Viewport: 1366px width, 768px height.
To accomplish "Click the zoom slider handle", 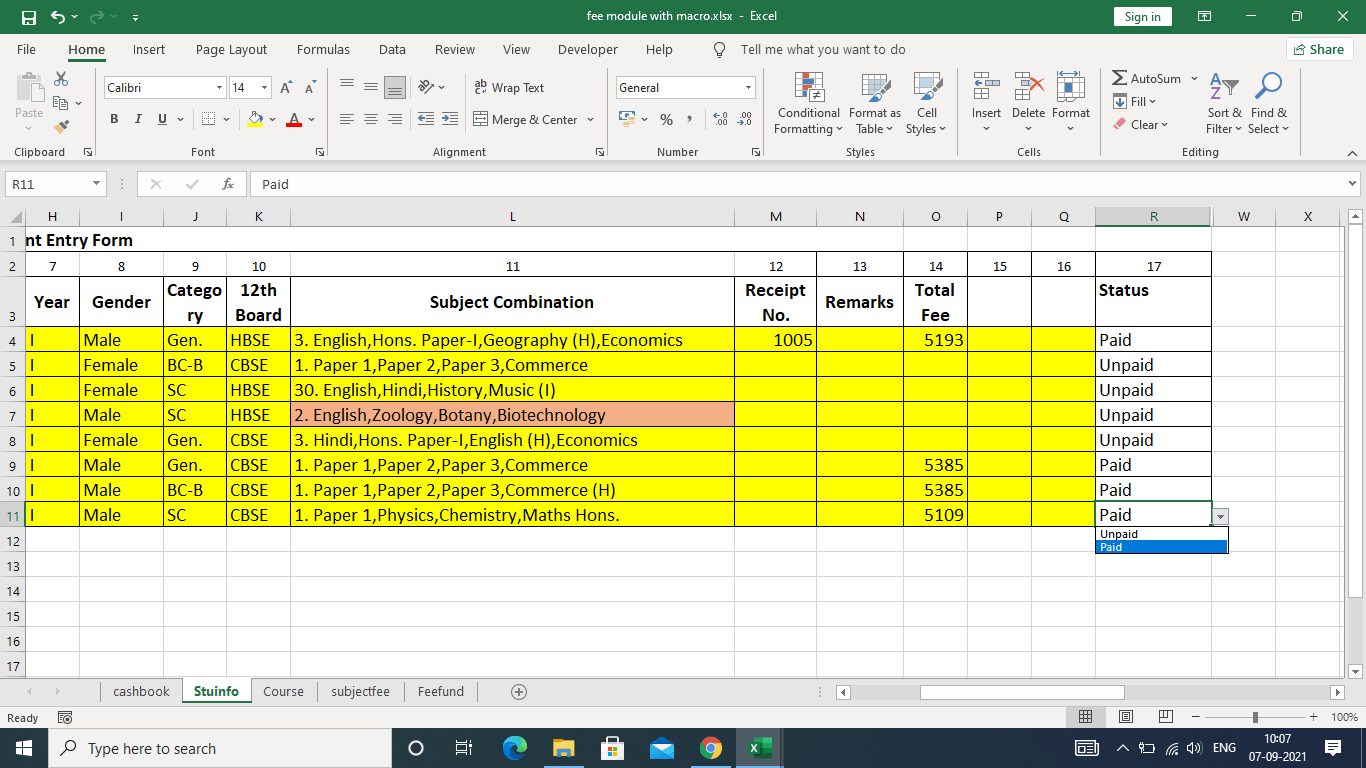I will [x=1255, y=717].
